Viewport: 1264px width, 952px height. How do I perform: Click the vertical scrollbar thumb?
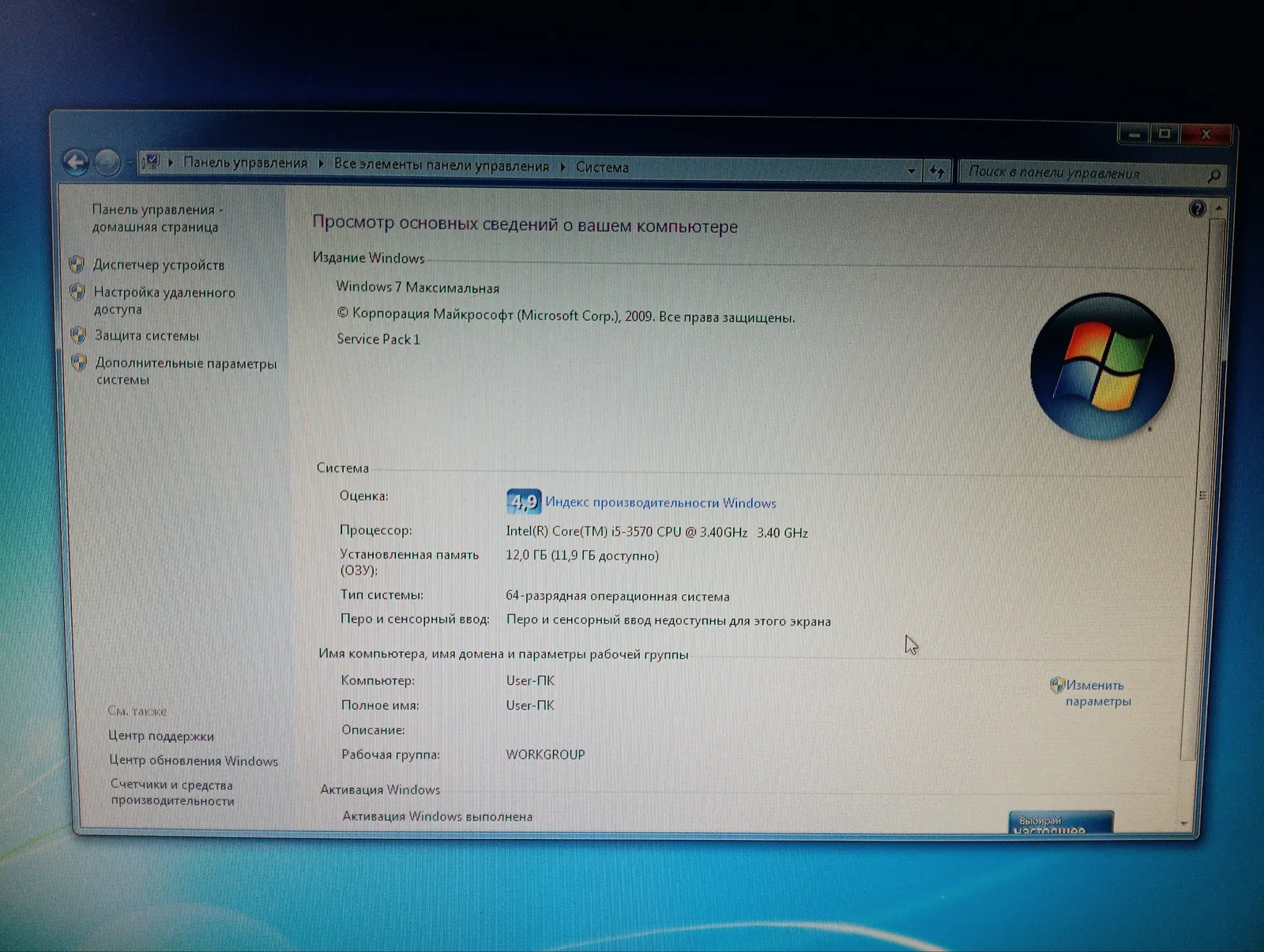[1202, 490]
